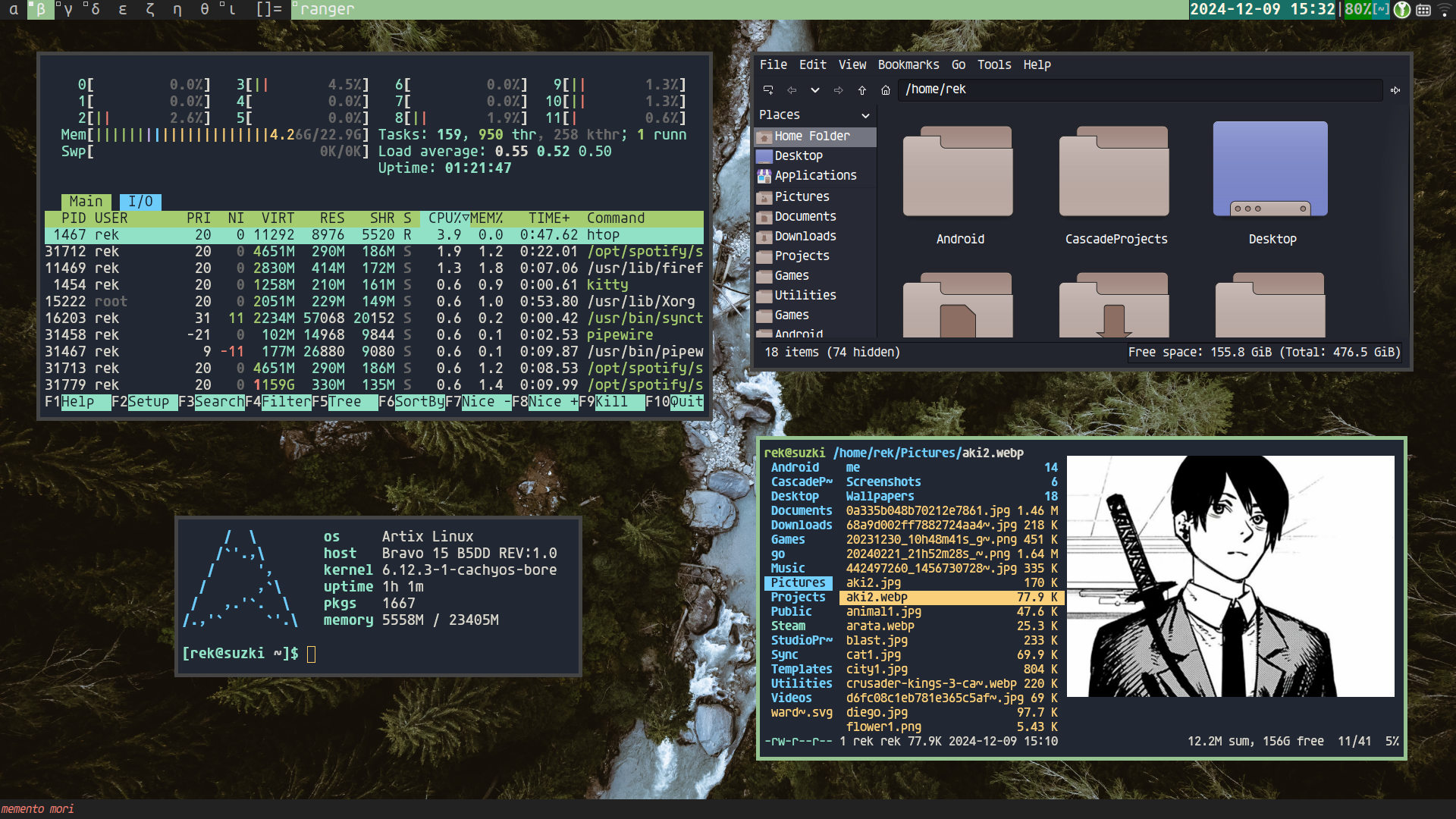This screenshot has height=819, width=1456.
Task: Click the new tab icon in file manager
Action: point(768,90)
